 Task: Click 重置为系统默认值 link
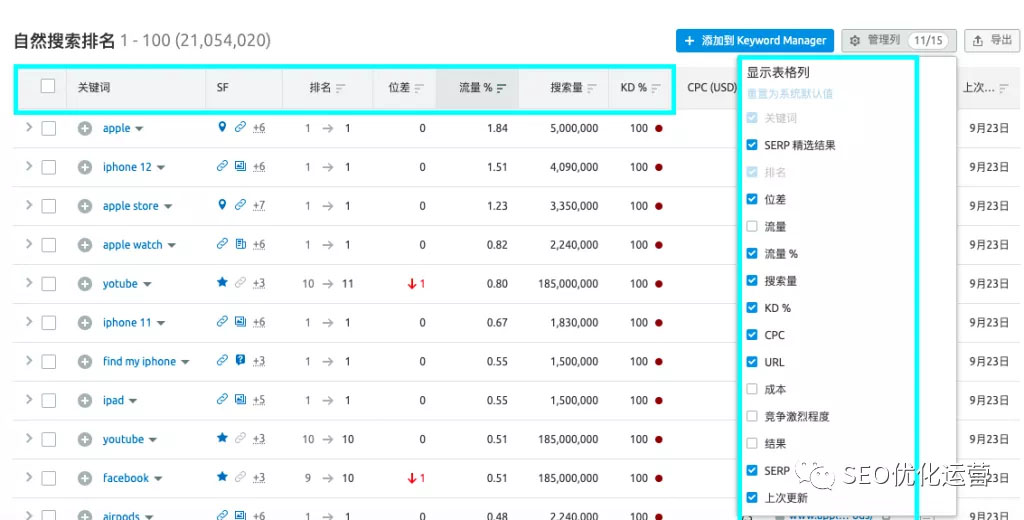(x=790, y=94)
